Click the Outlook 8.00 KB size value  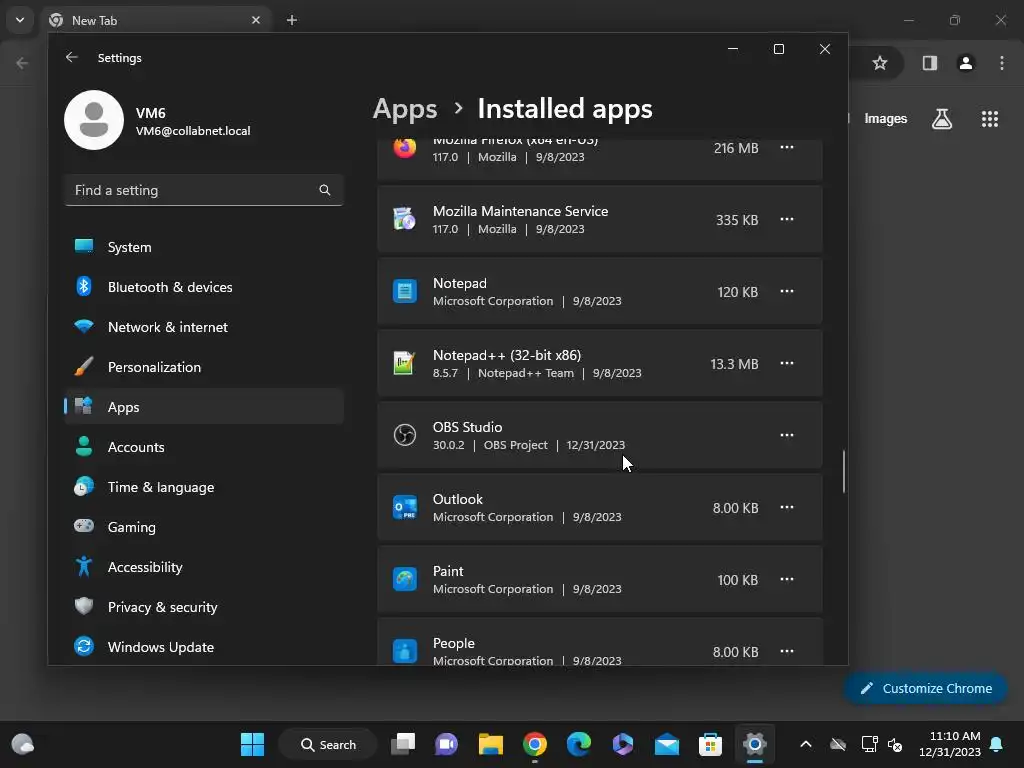735,508
